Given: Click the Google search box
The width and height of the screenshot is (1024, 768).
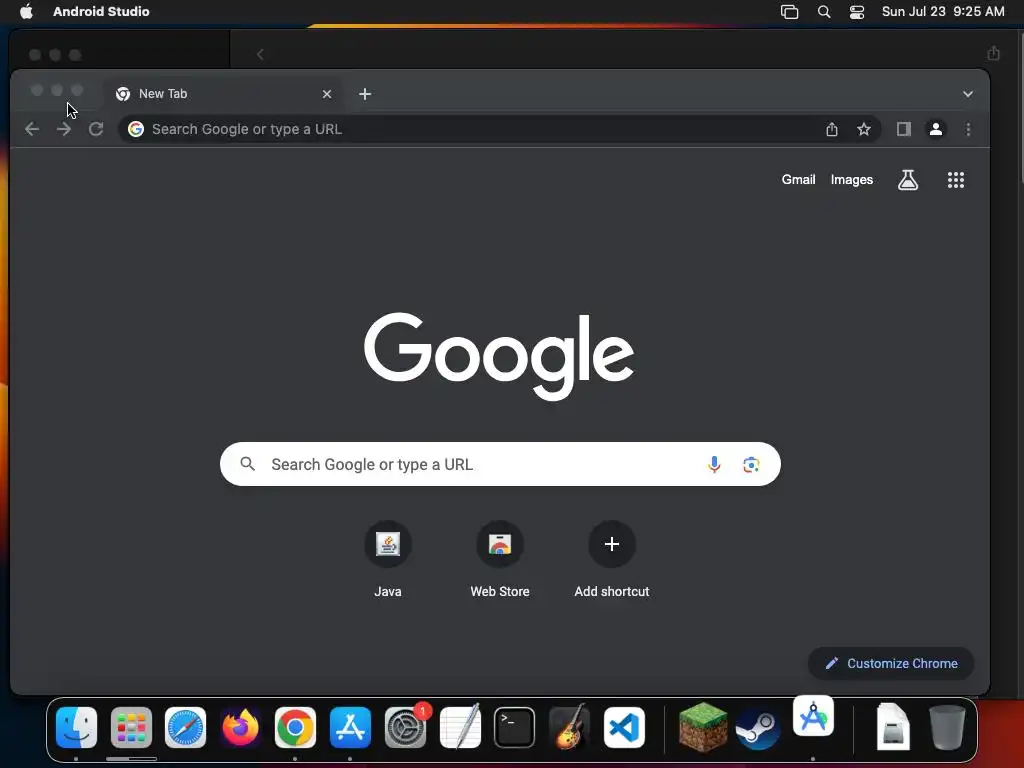Looking at the screenshot, I should pyautogui.click(x=500, y=464).
